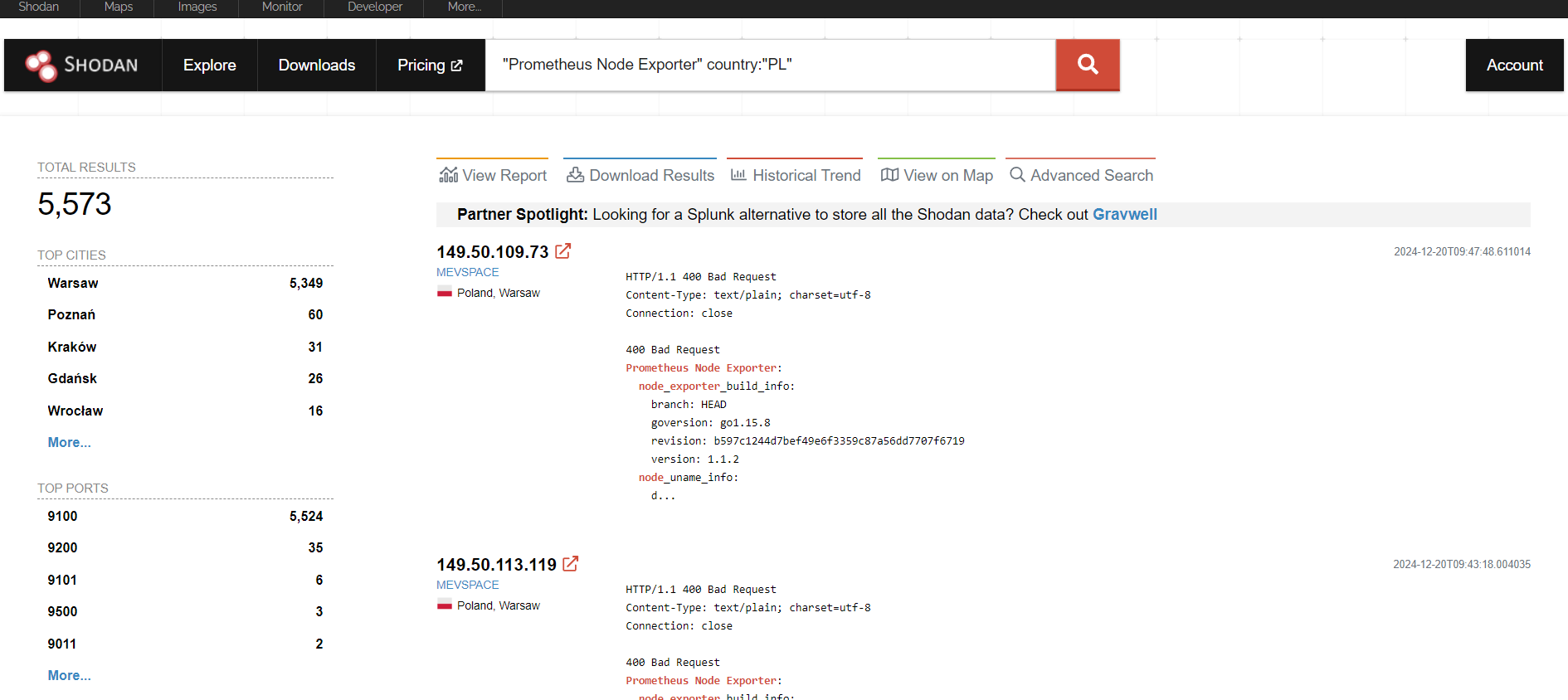
Task: Open the Shodan top bar item
Action: click(x=39, y=7)
